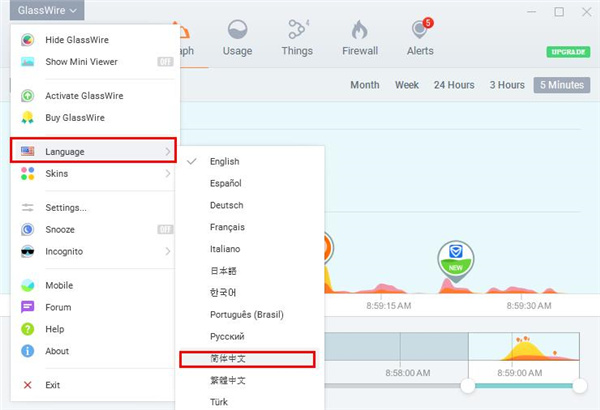Click the About menu text
Viewport: 600px width, 410px height.
point(57,351)
